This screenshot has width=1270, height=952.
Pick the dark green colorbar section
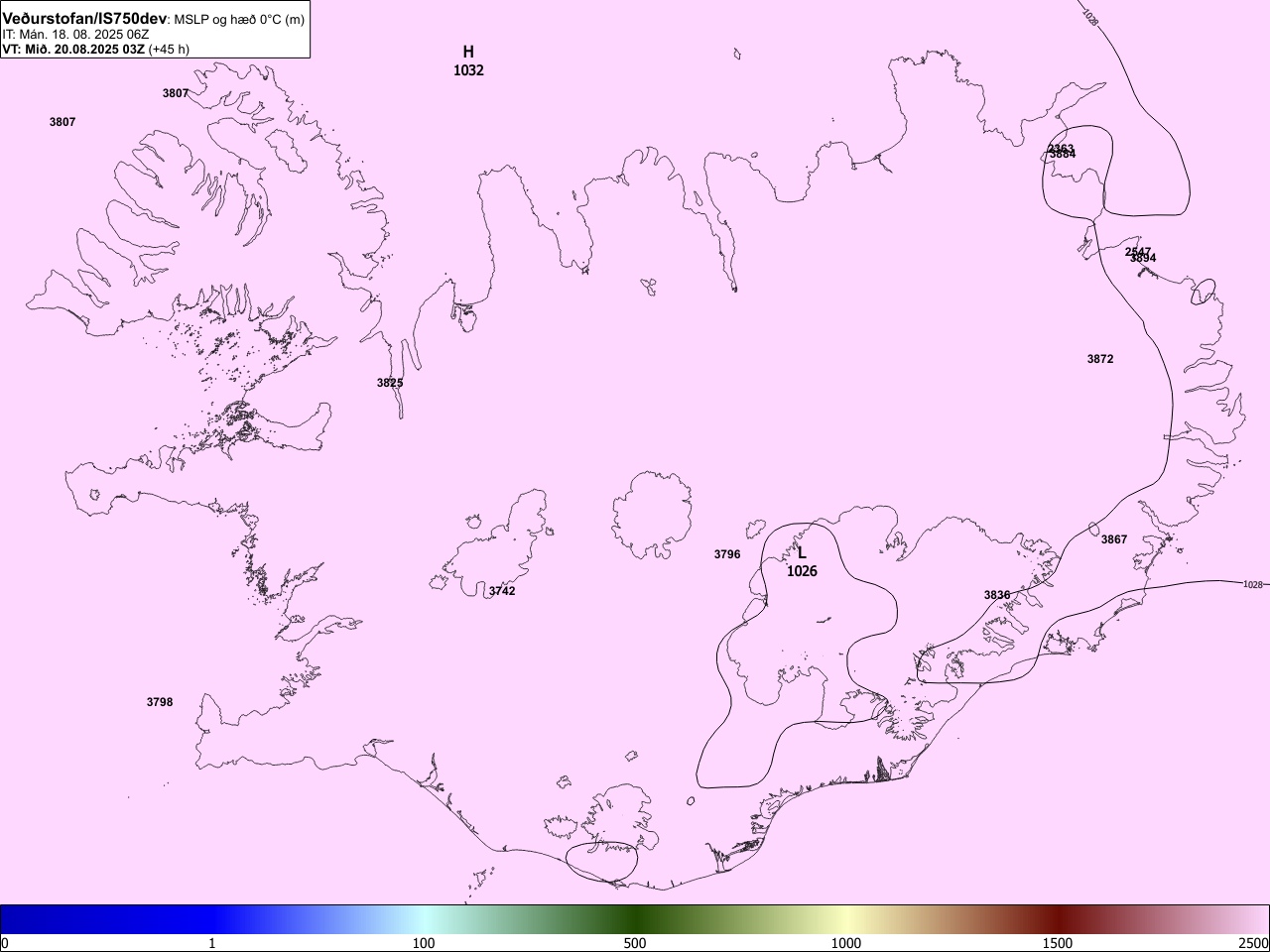635,919
